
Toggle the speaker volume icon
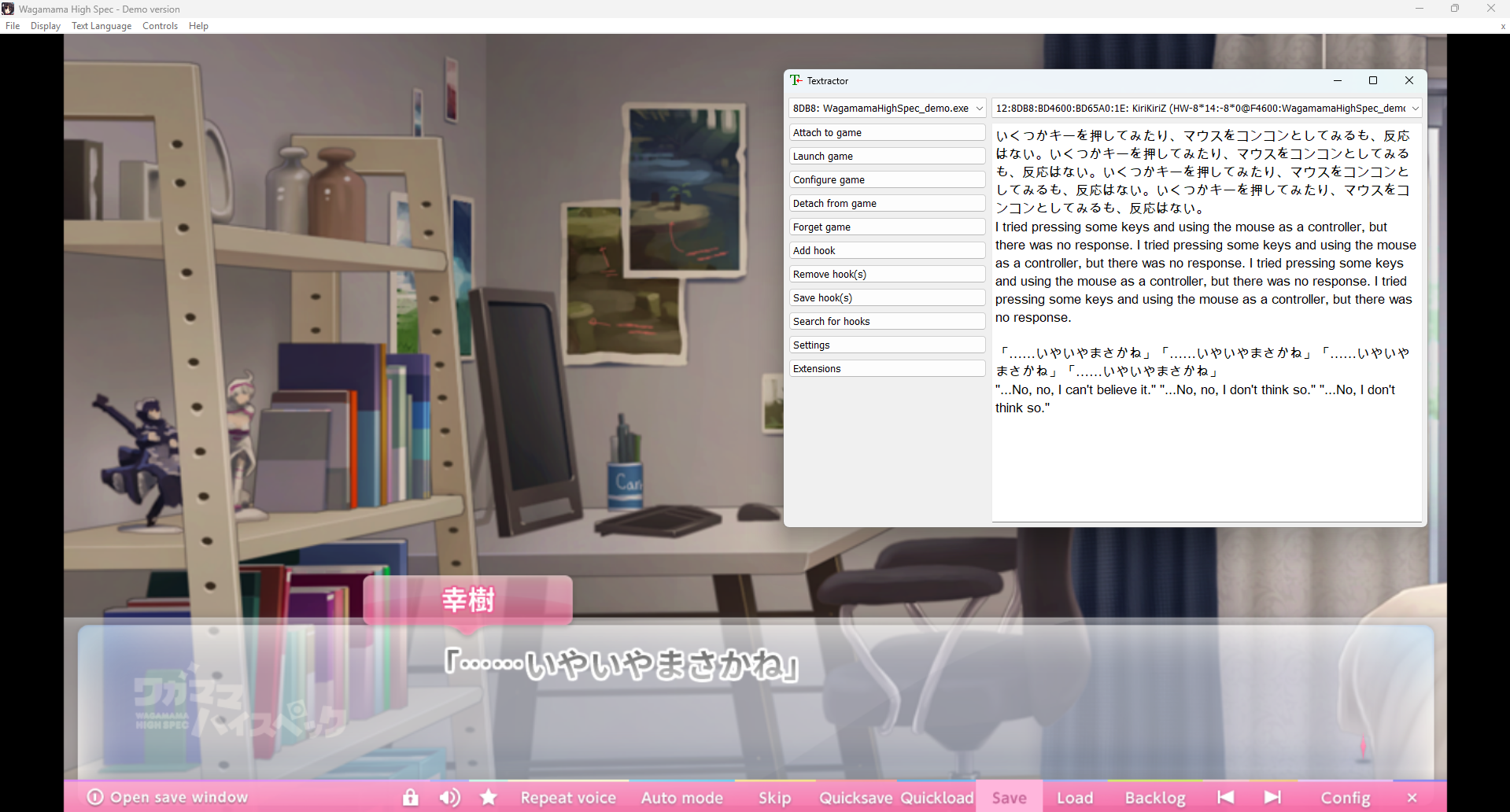pyautogui.click(x=450, y=797)
